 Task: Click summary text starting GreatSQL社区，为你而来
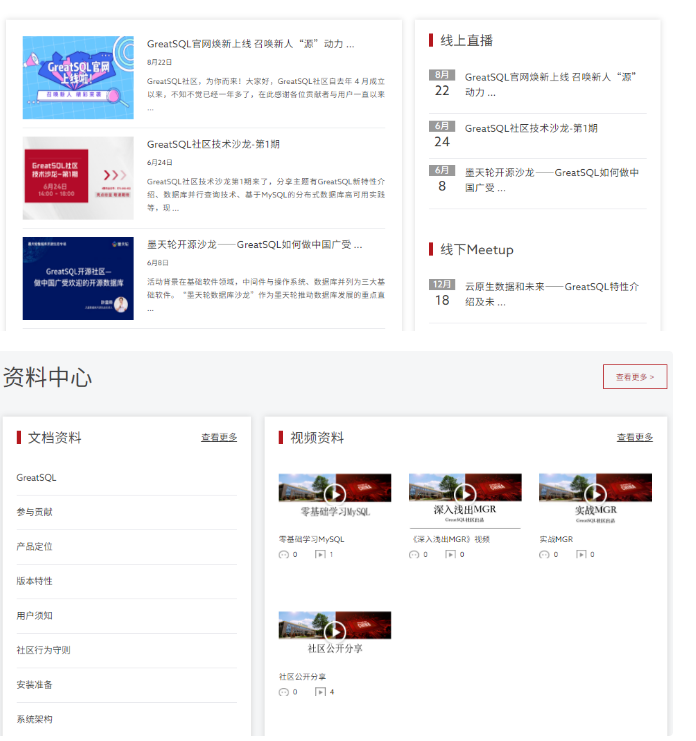(x=266, y=95)
